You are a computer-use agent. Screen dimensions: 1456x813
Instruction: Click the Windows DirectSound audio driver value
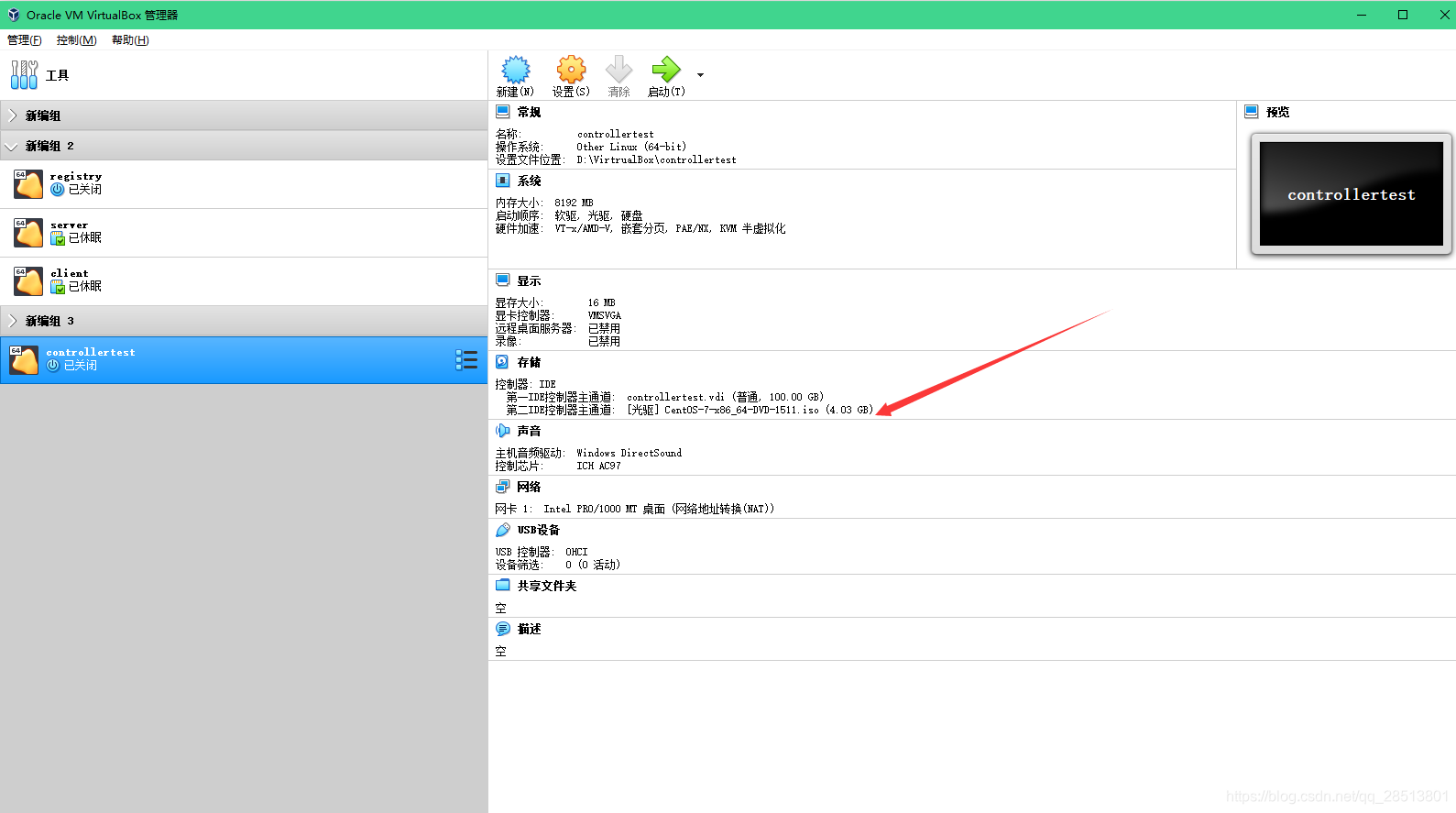[629, 453]
